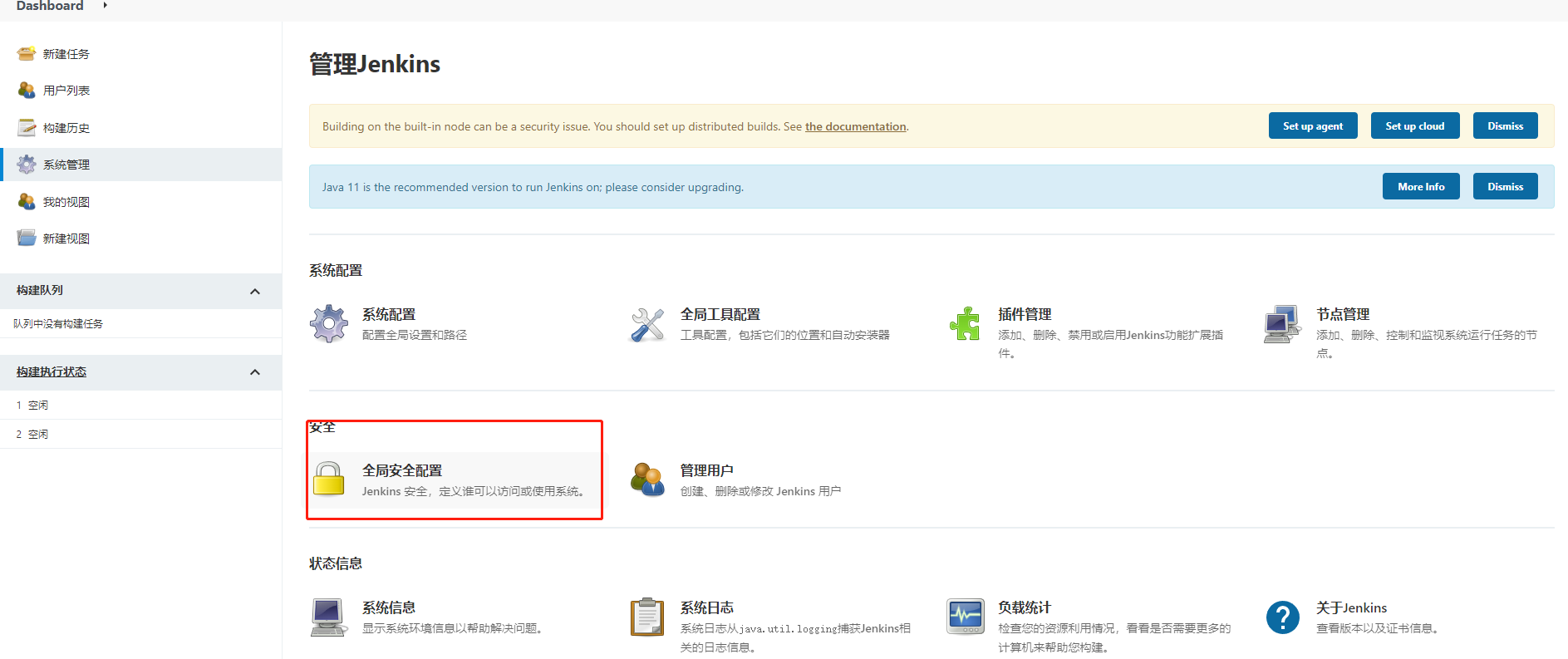Collapse the 构建执行状态 panel chevron
Image resolution: width=1568 pixels, height=659 pixels.
tap(255, 372)
